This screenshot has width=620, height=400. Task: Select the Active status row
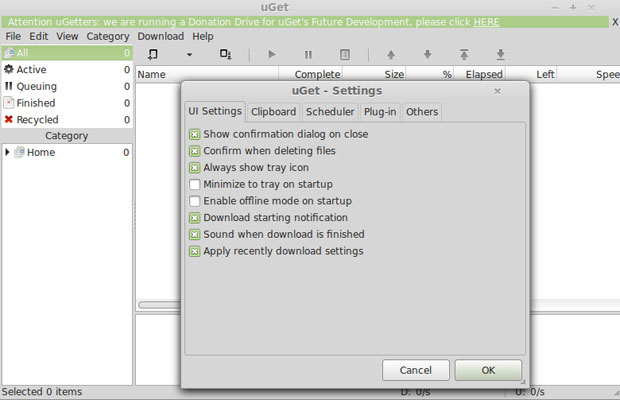point(67,70)
